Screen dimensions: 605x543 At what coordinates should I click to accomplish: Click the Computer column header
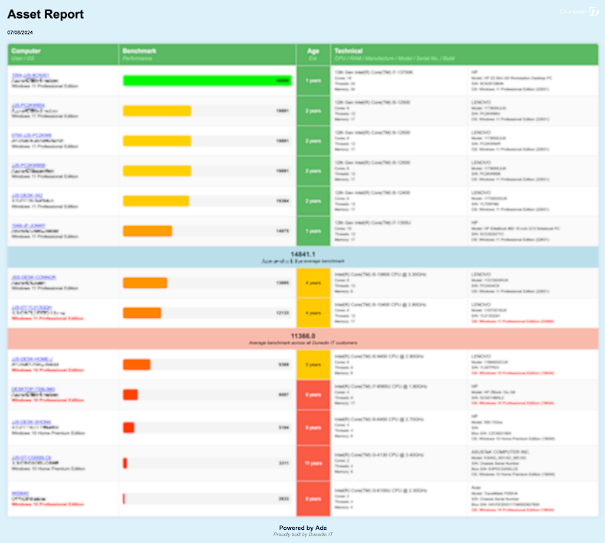[25, 50]
